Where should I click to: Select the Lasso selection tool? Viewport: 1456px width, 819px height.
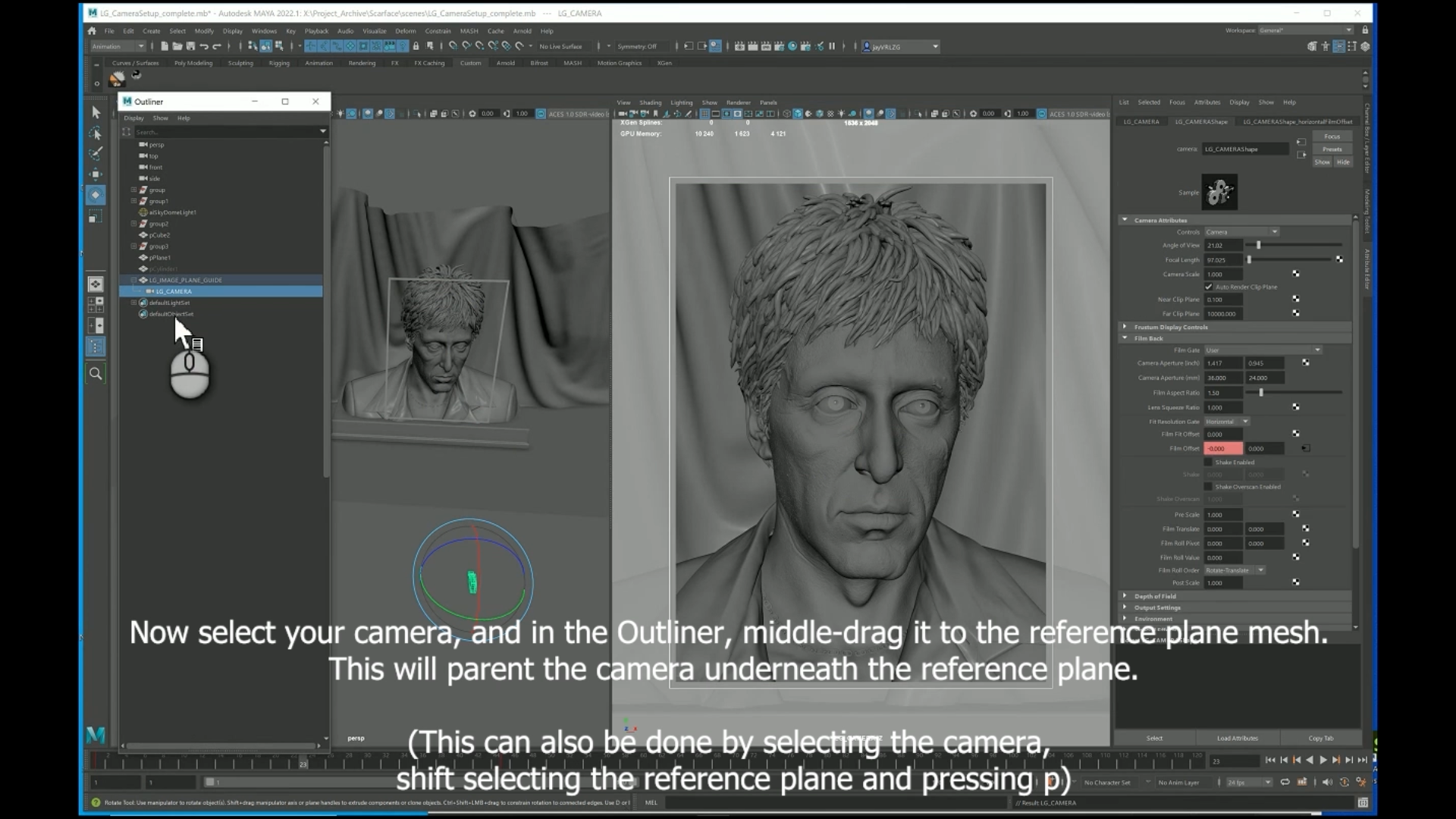[x=96, y=133]
